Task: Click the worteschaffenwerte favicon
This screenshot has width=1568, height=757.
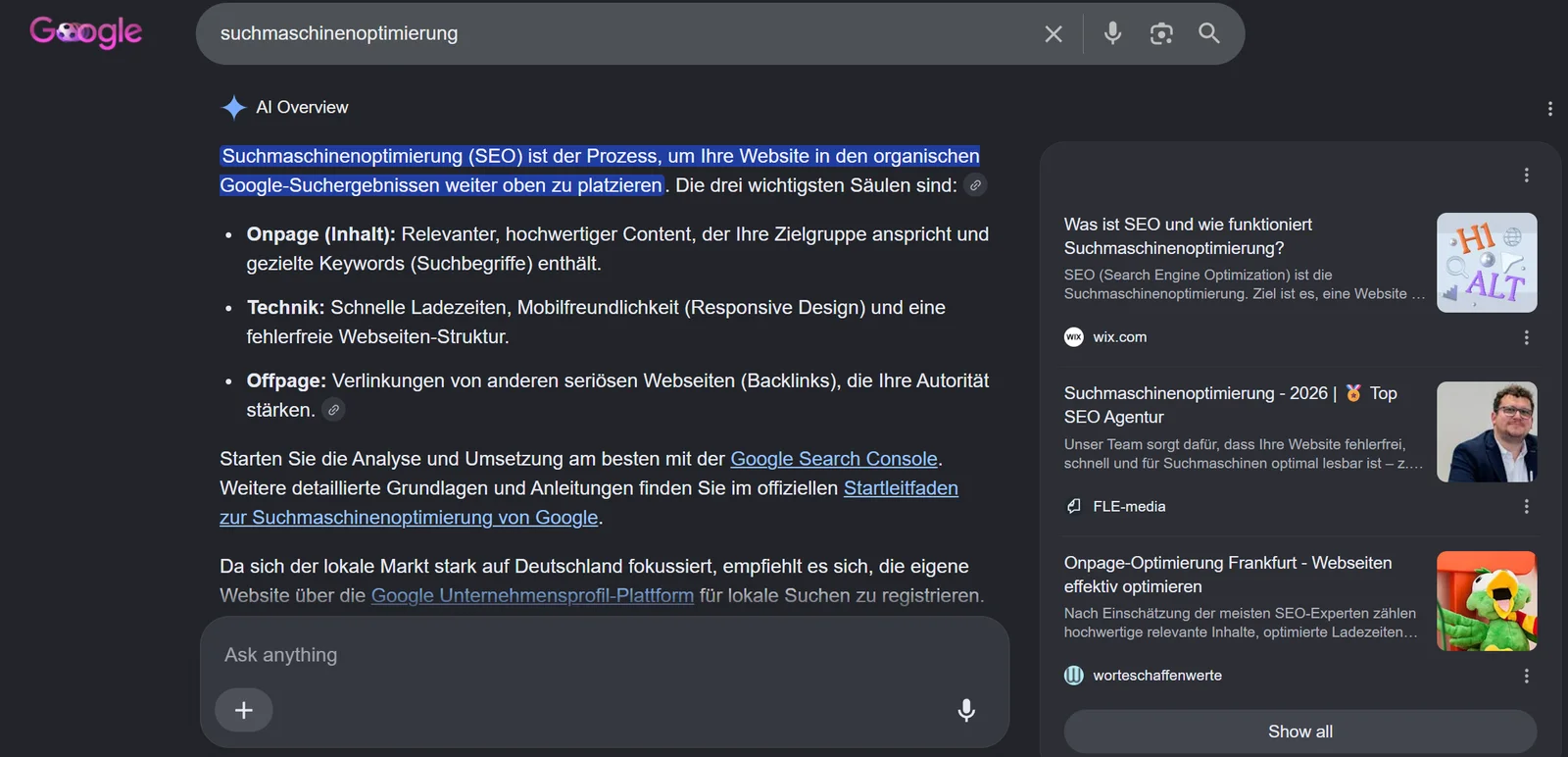Action: coord(1074,676)
